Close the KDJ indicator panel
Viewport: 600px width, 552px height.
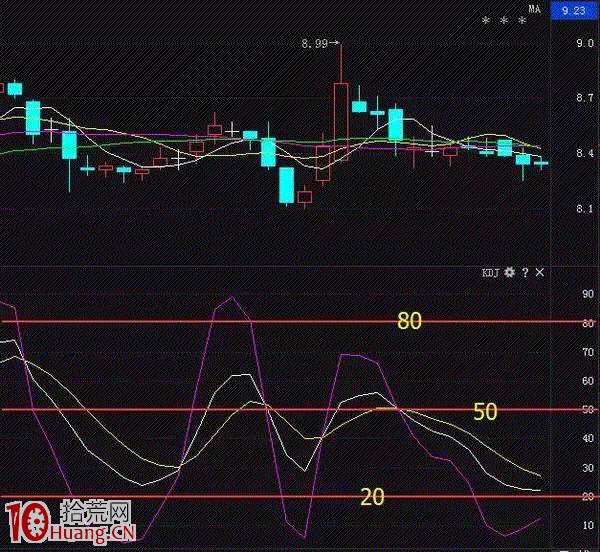[x=540, y=272]
